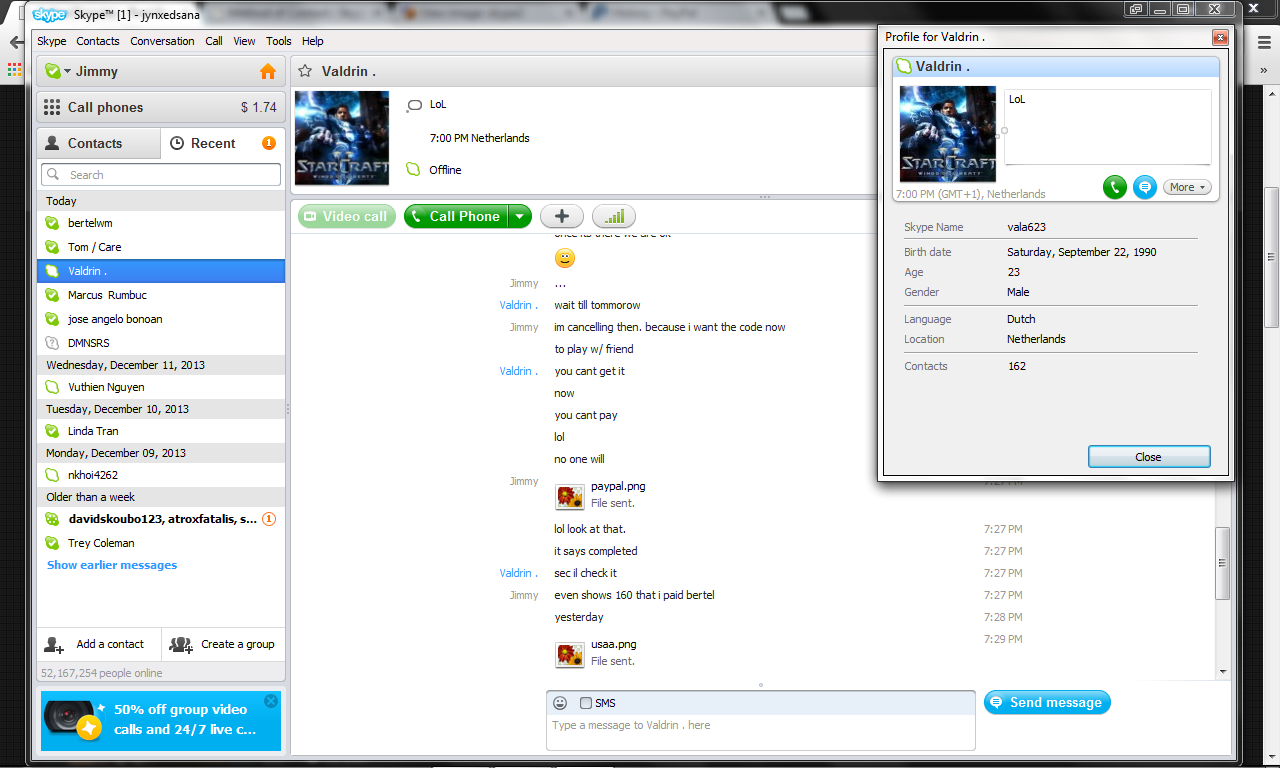Image resolution: width=1280 pixels, height=768 pixels.
Task: Open the Help menu
Action: click(313, 41)
